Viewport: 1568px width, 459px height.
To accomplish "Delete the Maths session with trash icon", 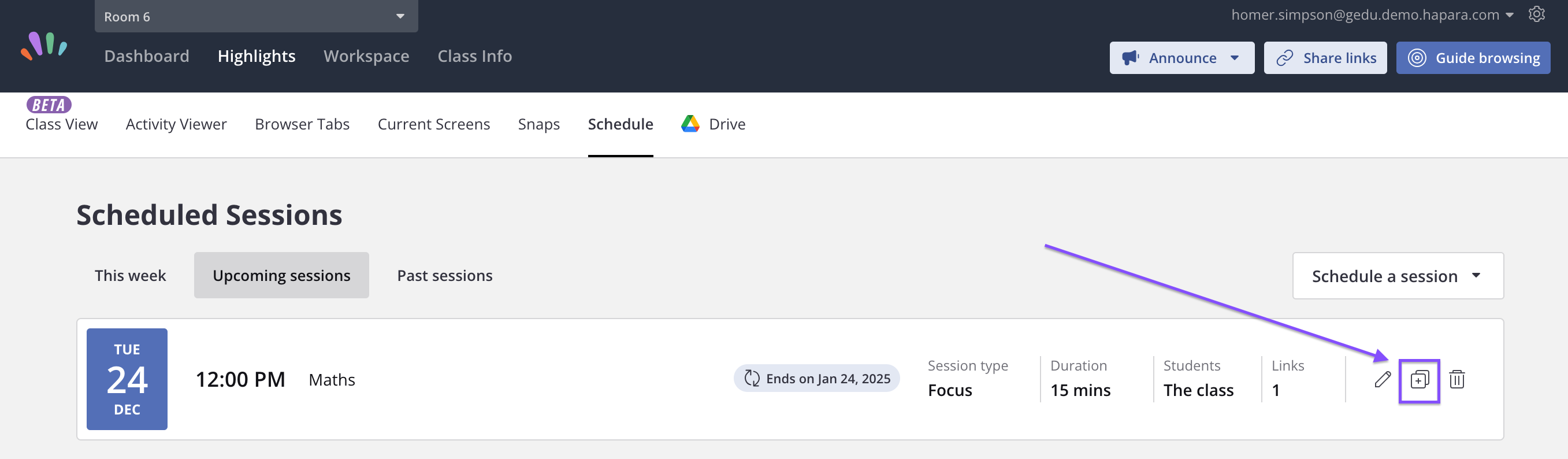I will [x=1456, y=379].
